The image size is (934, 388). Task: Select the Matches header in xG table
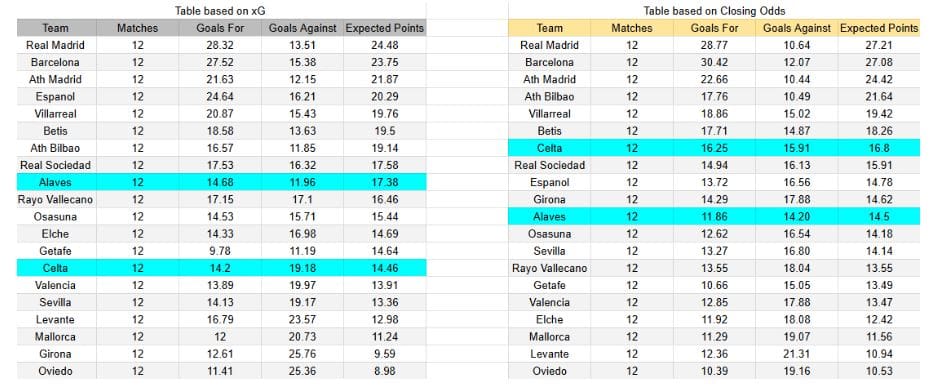tap(138, 28)
